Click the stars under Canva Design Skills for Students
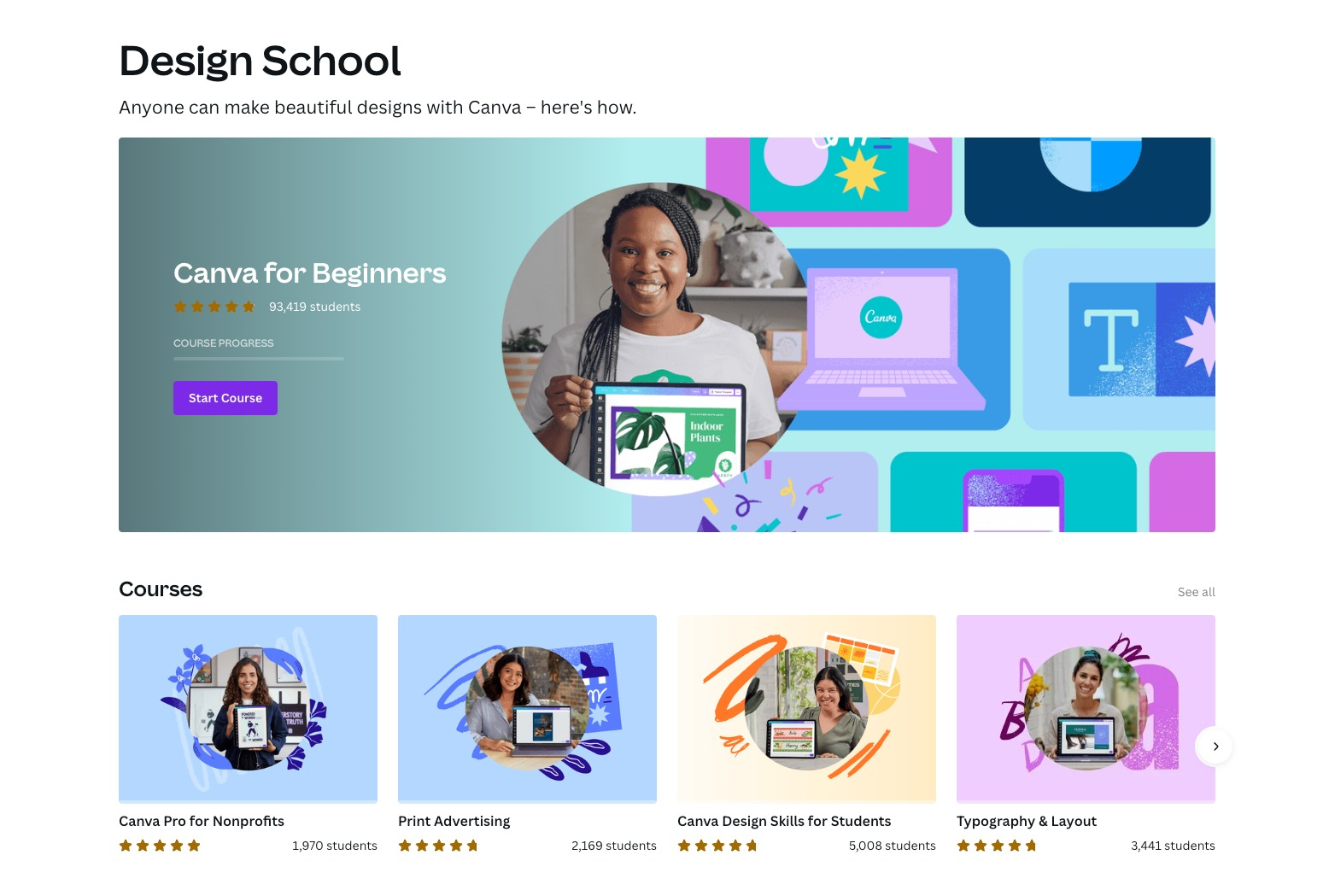This screenshot has width=1329, height=896. click(x=717, y=846)
